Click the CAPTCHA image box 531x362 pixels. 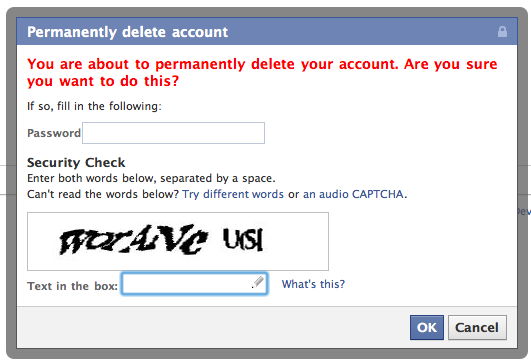[x=178, y=241]
